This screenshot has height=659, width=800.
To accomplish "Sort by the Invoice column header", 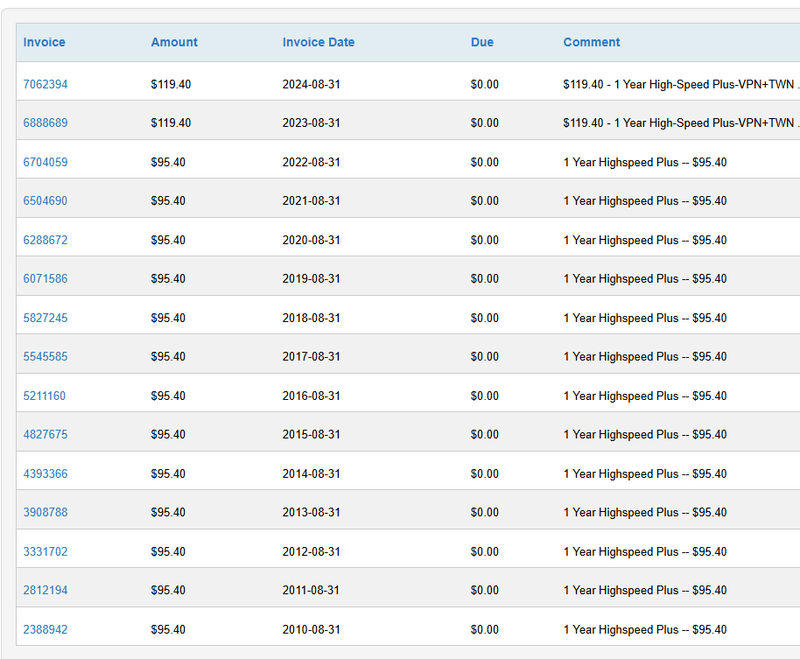I will tap(44, 42).
